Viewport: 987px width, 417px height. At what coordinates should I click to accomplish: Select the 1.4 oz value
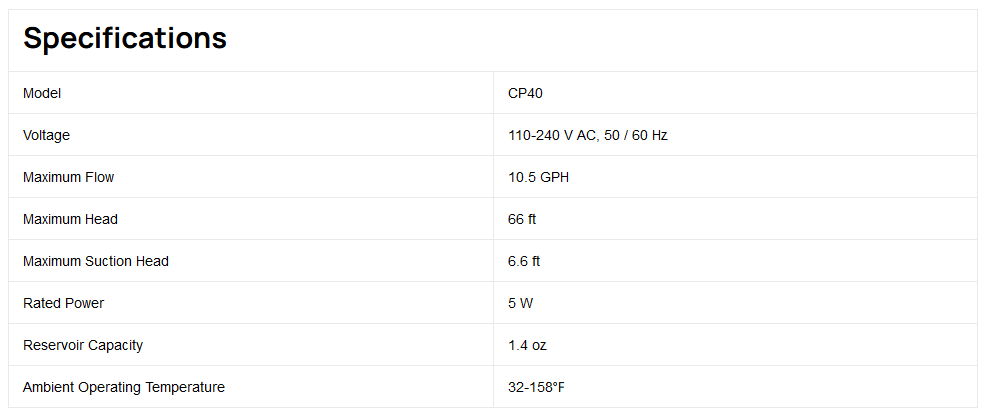pos(527,345)
